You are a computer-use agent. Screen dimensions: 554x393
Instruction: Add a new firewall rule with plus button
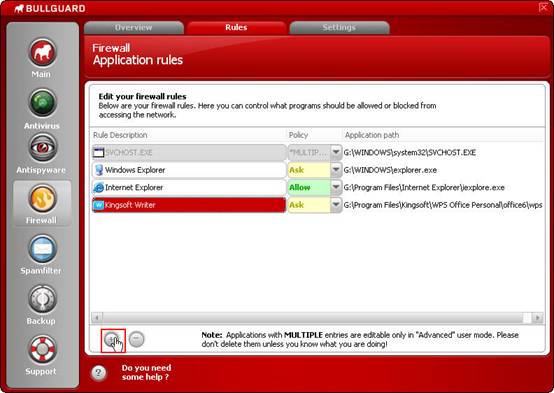(112, 339)
